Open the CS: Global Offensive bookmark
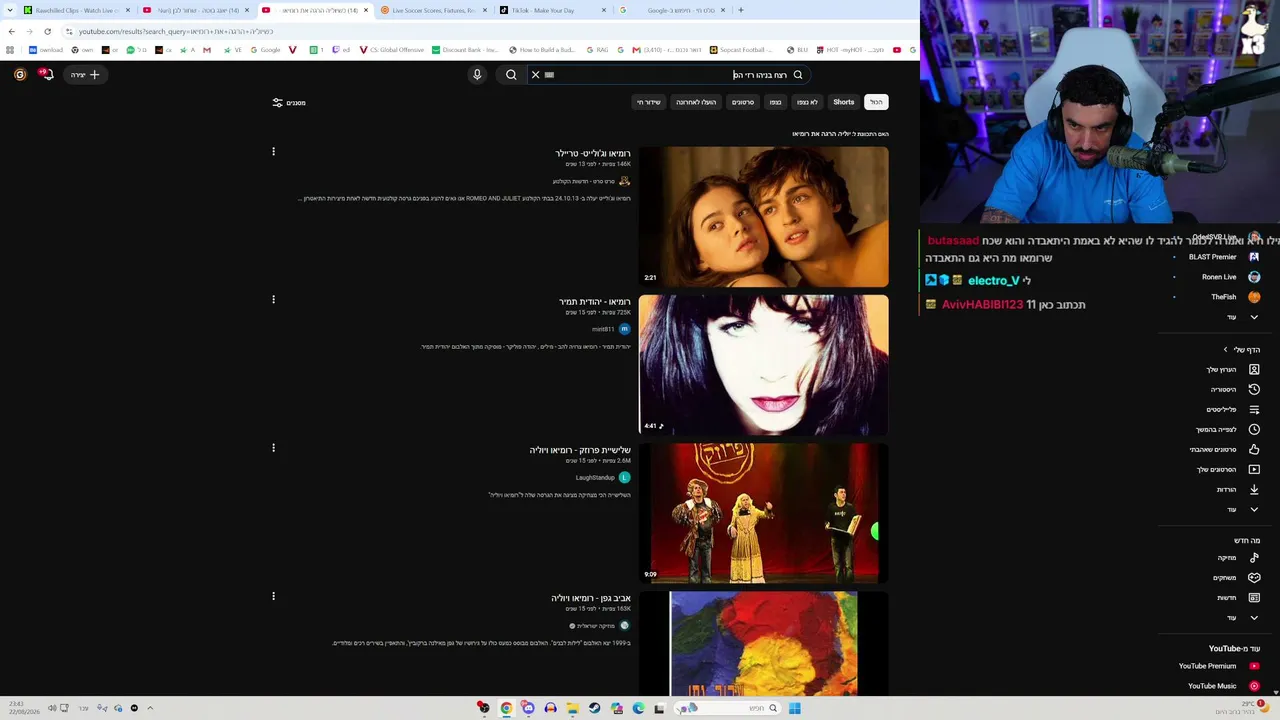 point(392,50)
